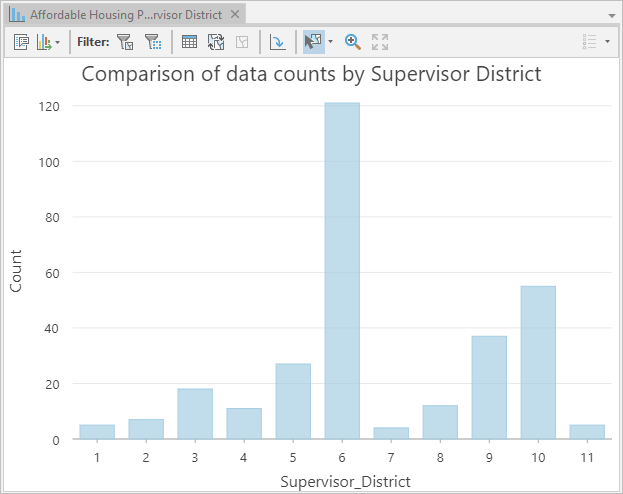Click the Switch Selection icon
The width and height of the screenshot is (623, 494).
216,42
